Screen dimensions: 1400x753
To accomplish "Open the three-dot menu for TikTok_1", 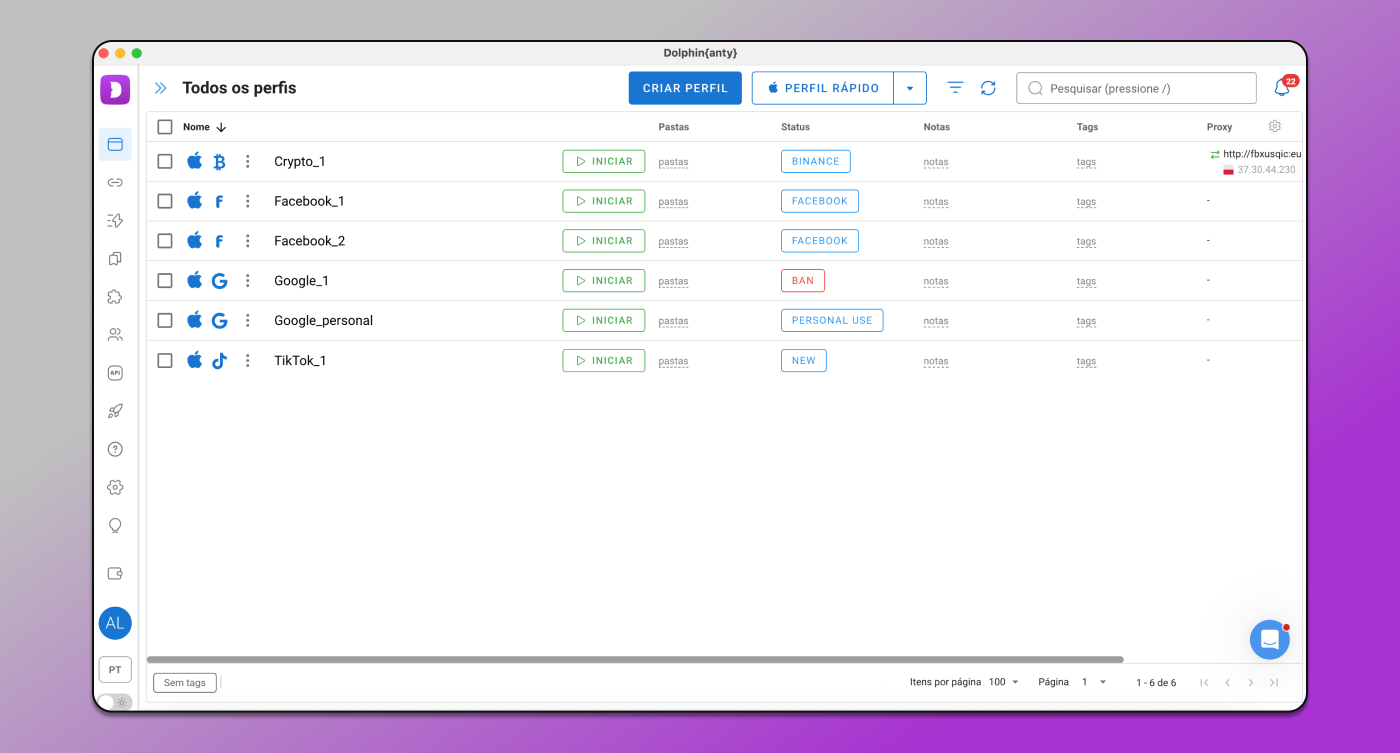I will (x=248, y=361).
